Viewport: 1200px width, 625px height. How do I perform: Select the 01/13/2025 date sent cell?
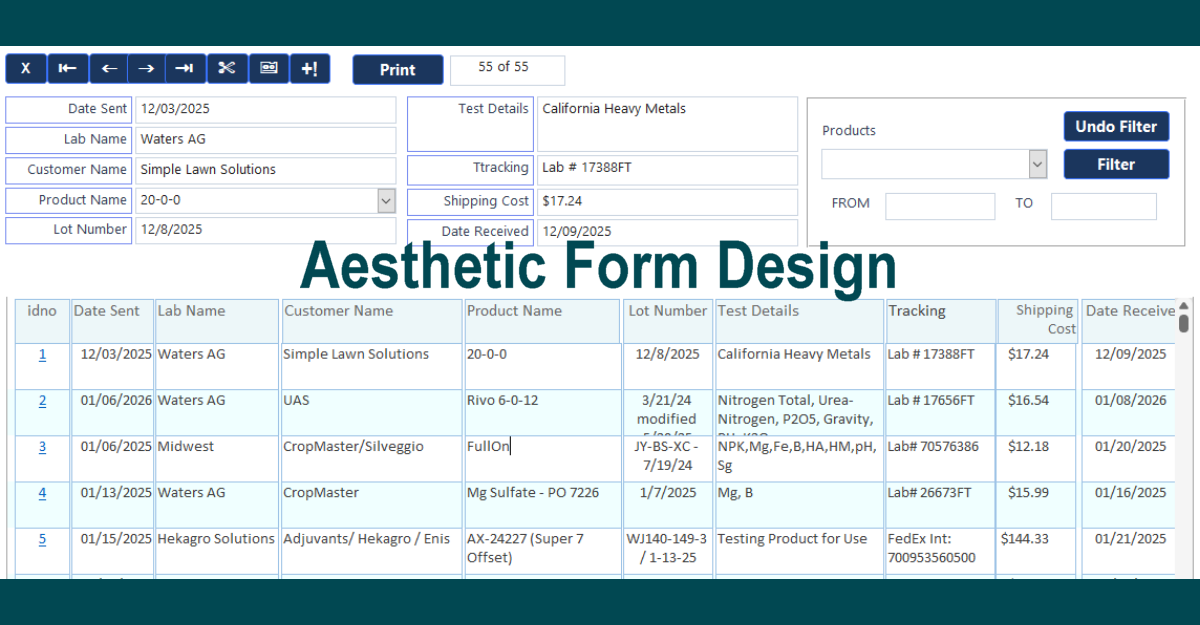(112, 504)
